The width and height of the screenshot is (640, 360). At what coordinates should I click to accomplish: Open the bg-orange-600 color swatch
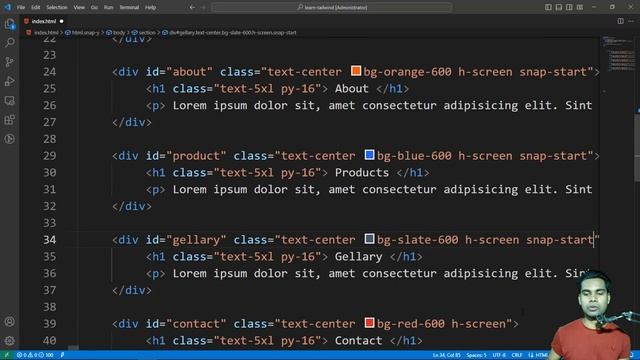(x=356, y=71)
